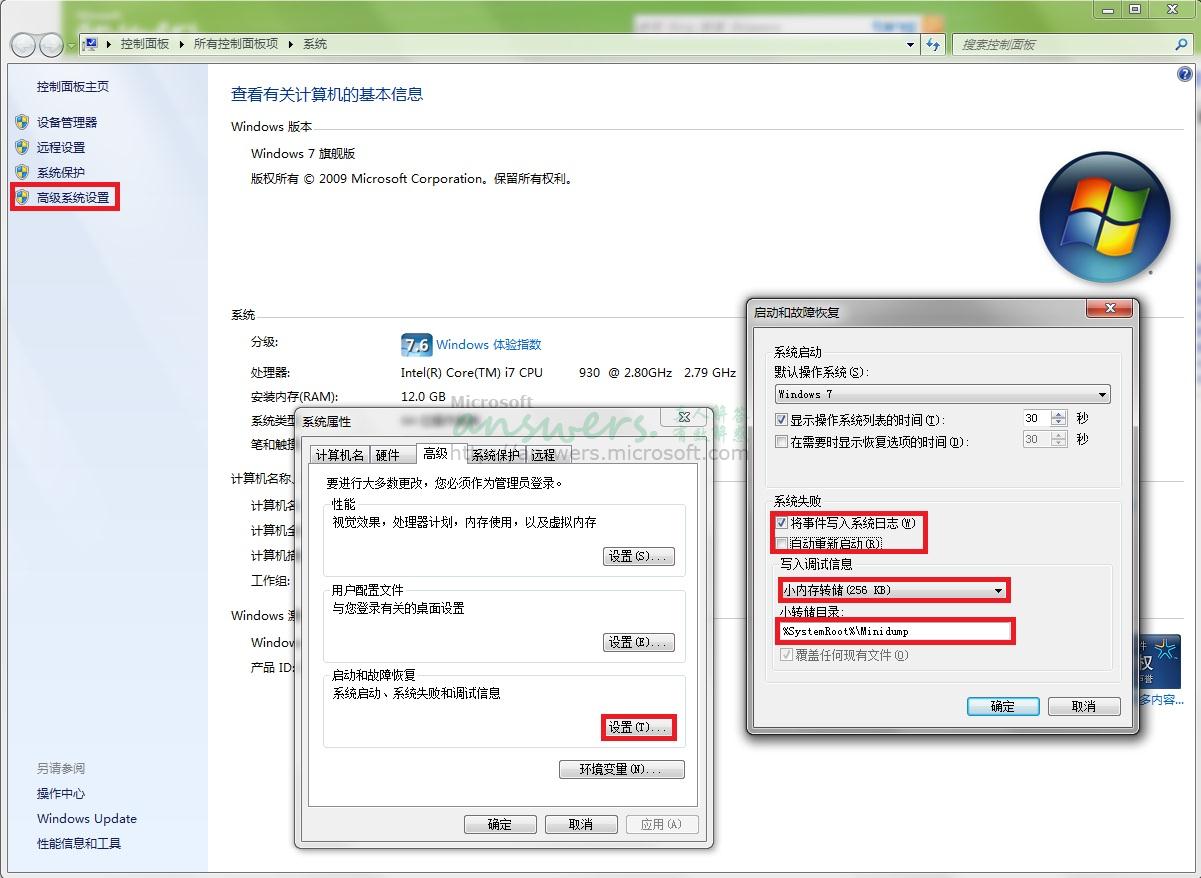Click the address bar refresh icon
This screenshot has height=878, width=1201.
933,44
